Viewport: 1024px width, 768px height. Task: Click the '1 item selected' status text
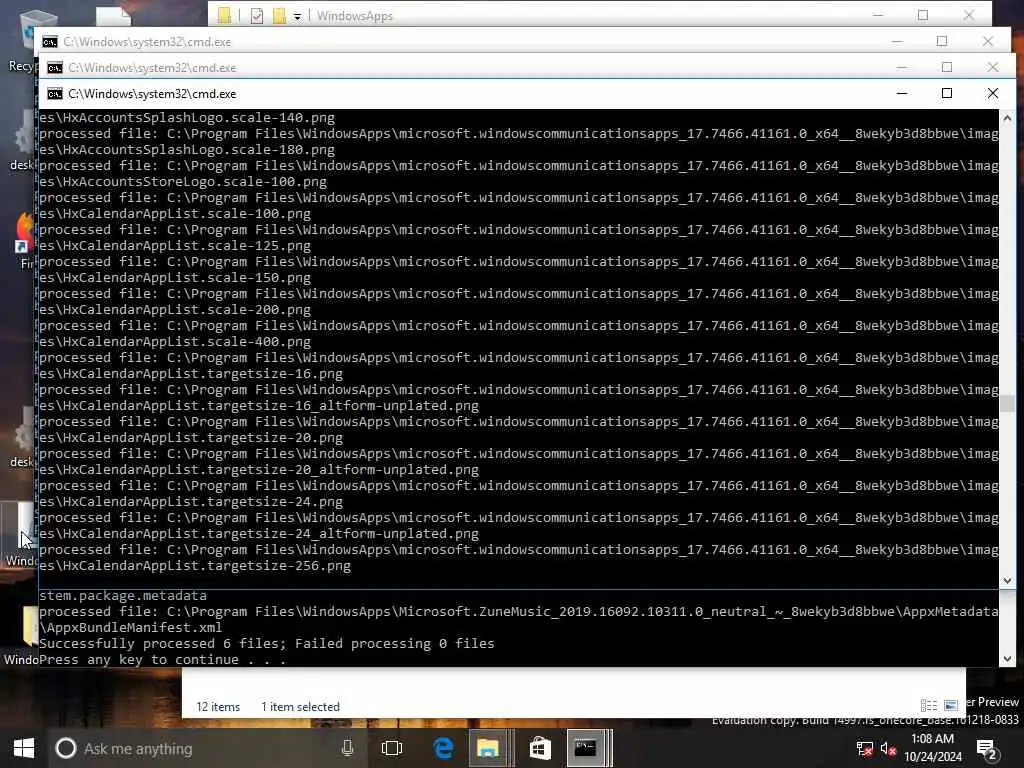tap(300, 707)
